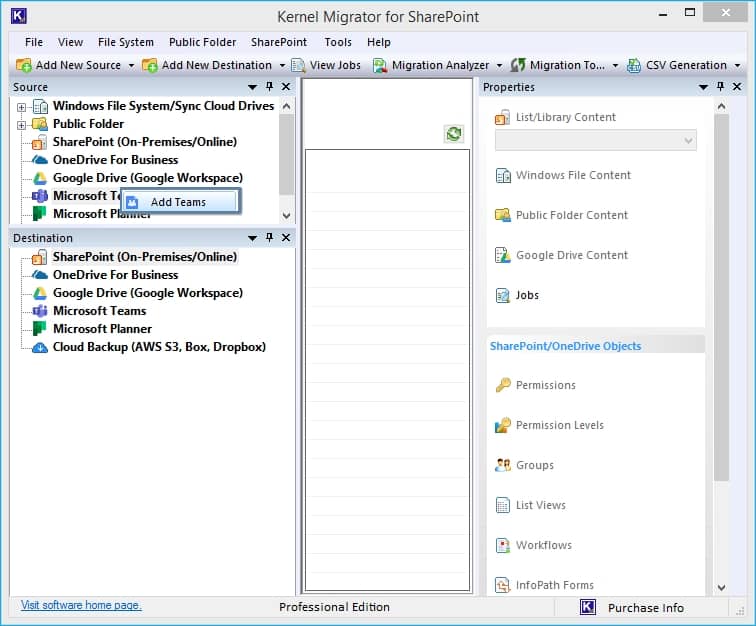This screenshot has width=756, height=626.
Task: Click the Add New Source icon
Action: click(24, 65)
